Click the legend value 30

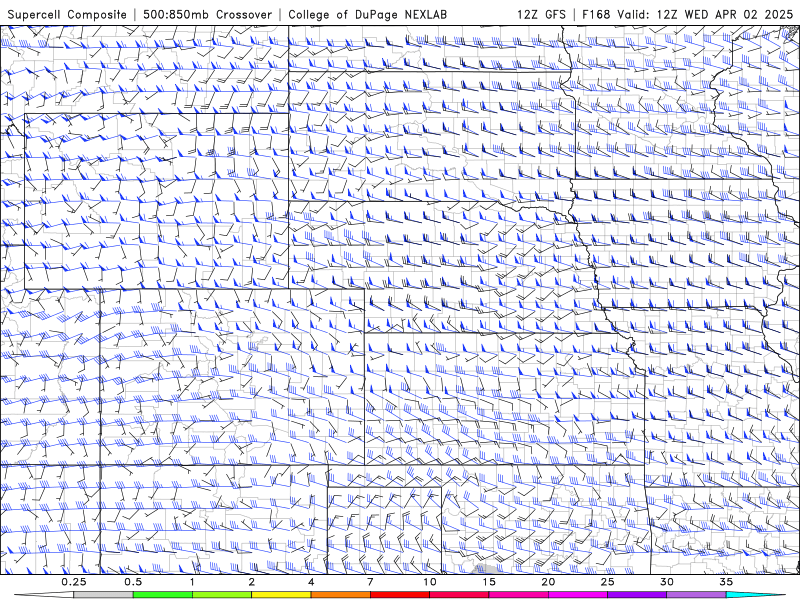[x=667, y=582]
